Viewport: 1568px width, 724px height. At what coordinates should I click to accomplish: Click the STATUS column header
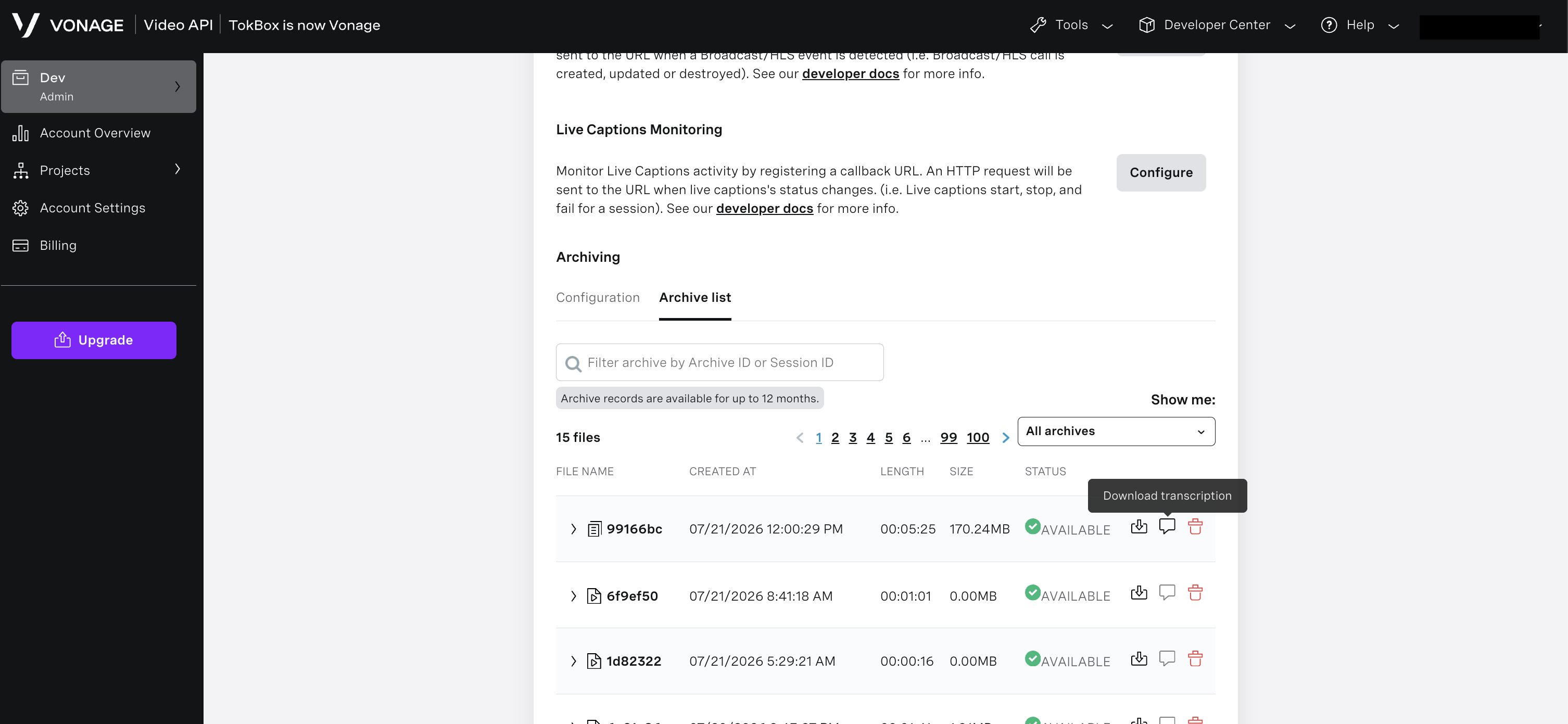1045,472
